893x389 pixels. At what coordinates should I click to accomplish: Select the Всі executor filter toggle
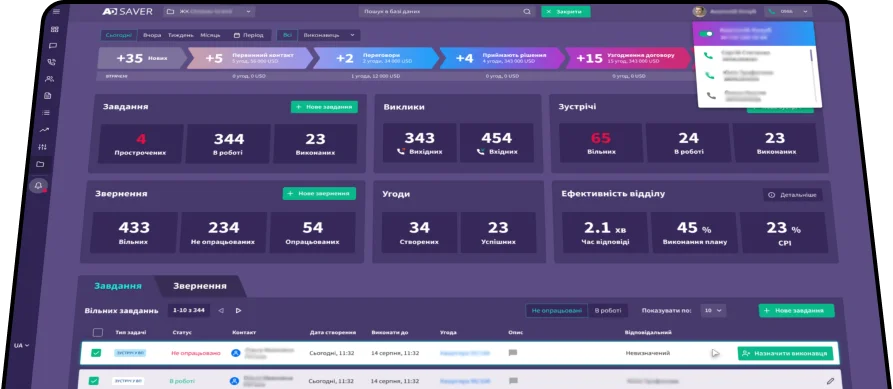tap(287, 35)
